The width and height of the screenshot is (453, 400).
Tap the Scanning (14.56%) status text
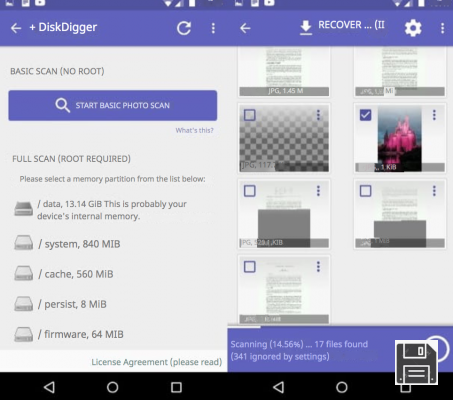[x=299, y=350]
